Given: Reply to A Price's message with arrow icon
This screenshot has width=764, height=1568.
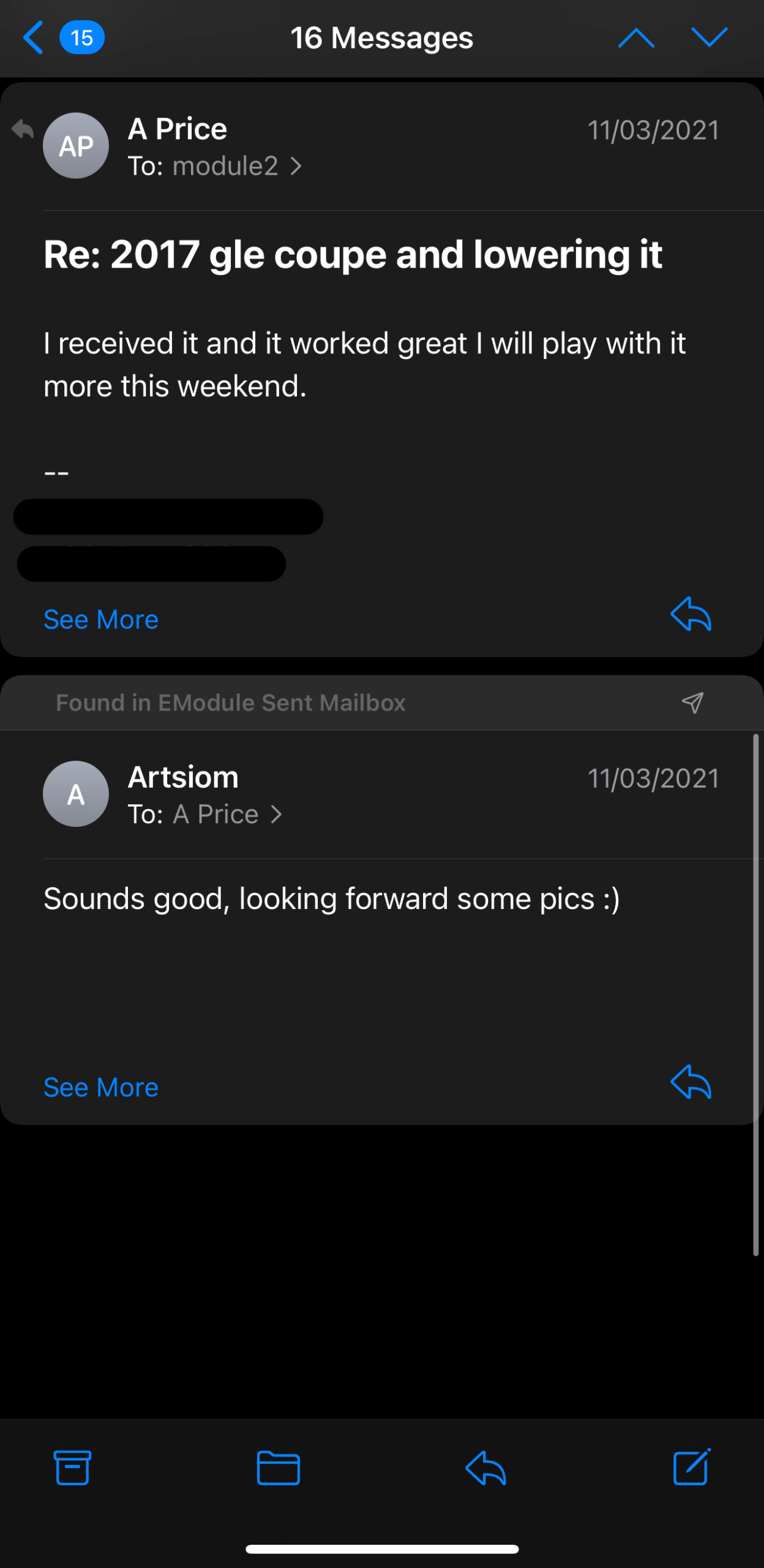Looking at the screenshot, I should point(691,614).
